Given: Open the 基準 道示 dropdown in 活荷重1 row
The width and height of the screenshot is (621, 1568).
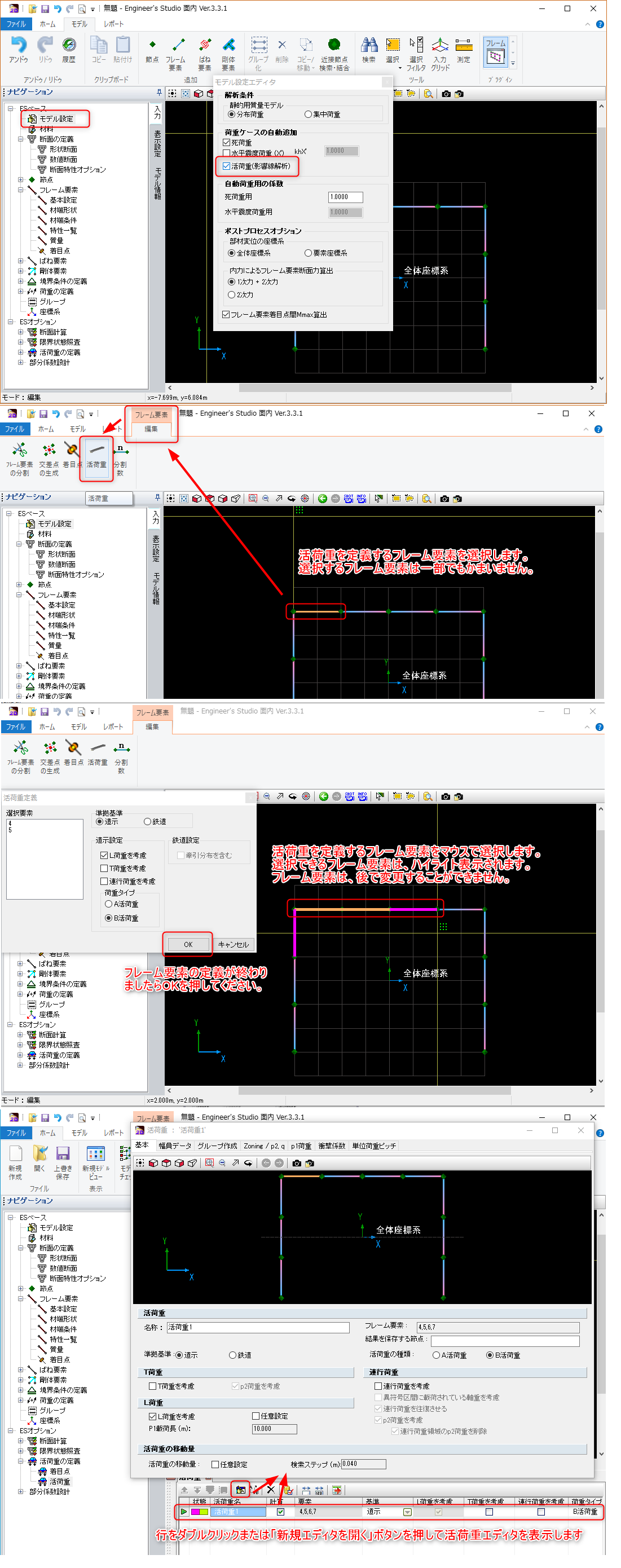Looking at the screenshot, I should [408, 1513].
